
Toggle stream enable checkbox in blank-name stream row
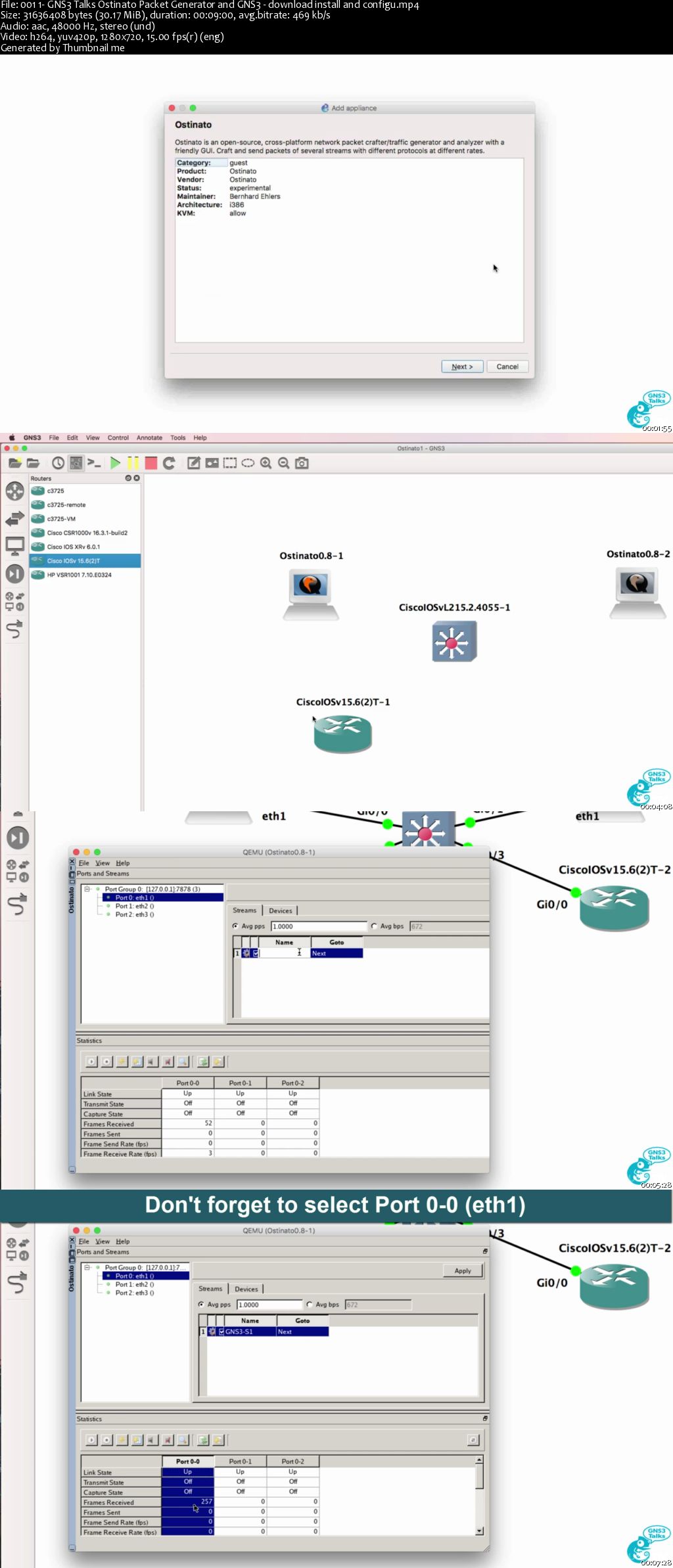tap(255, 953)
